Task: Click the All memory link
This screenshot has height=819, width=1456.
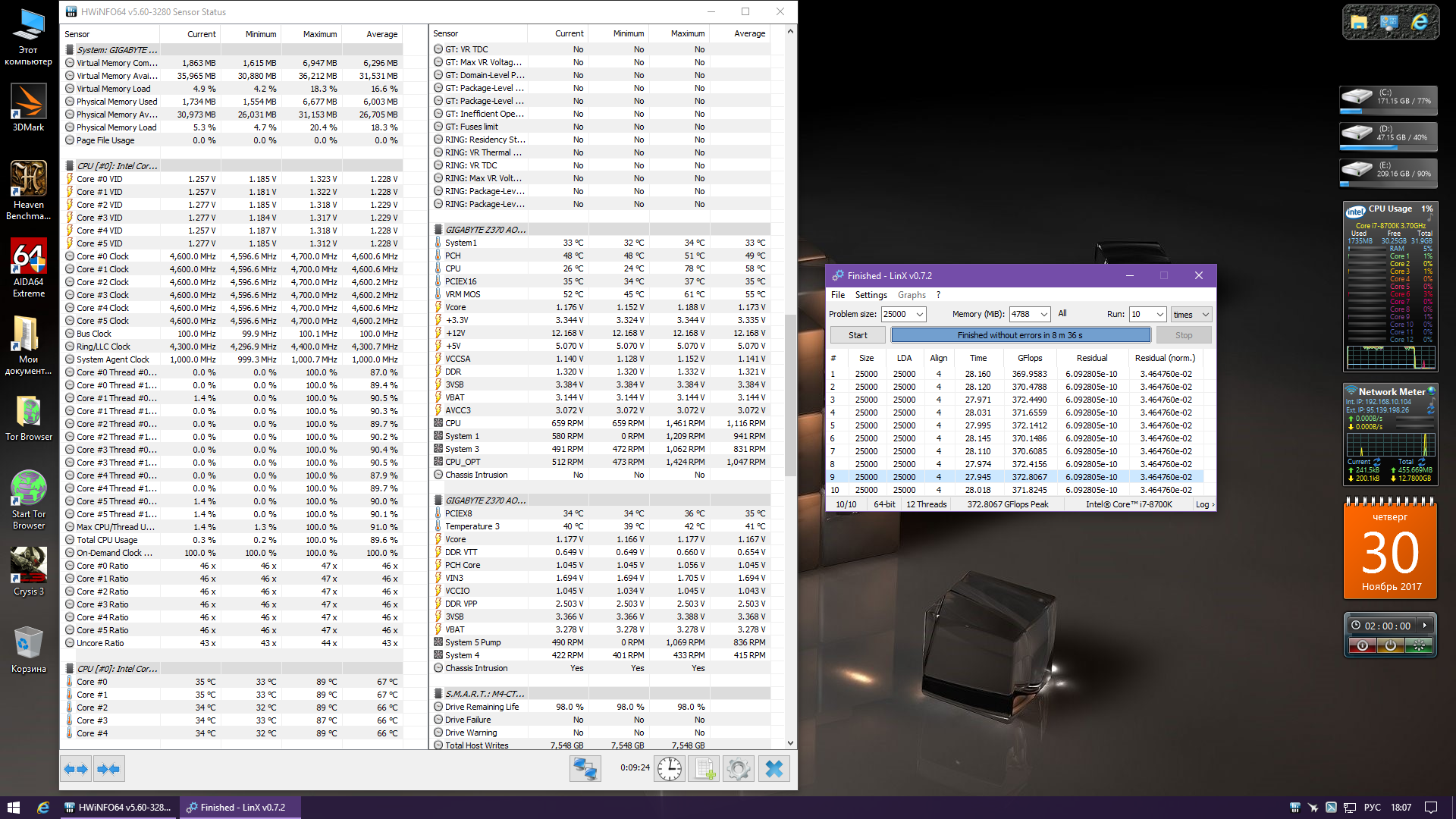Action: 1062,313
